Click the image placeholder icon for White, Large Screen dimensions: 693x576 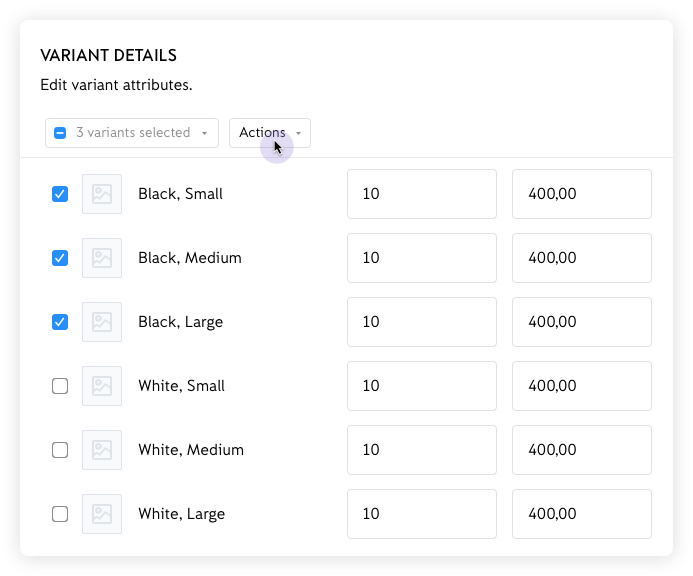coord(102,514)
